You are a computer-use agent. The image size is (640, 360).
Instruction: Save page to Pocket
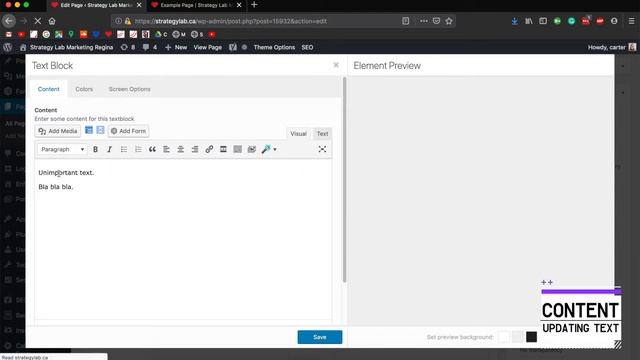click(436, 21)
